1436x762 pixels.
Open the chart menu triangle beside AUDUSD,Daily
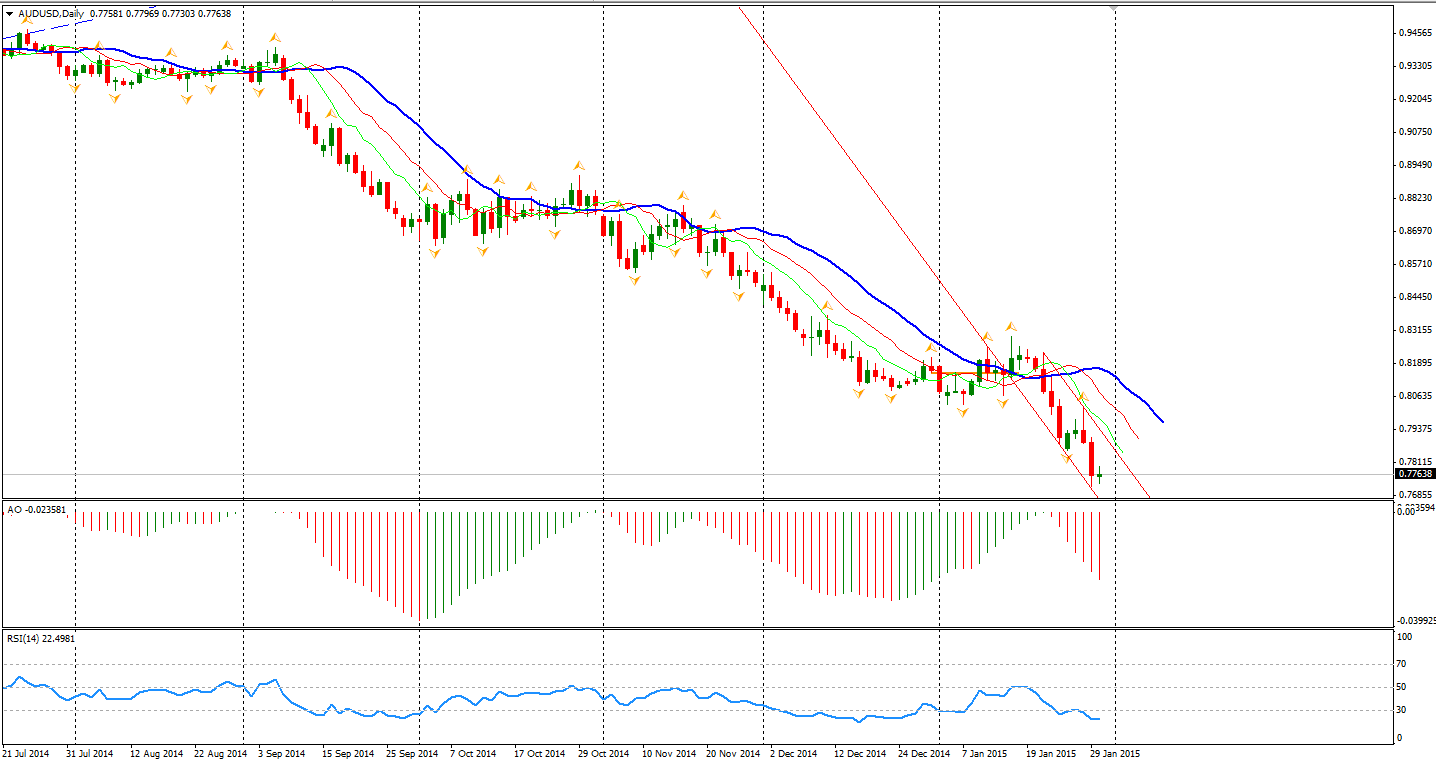click(9, 14)
